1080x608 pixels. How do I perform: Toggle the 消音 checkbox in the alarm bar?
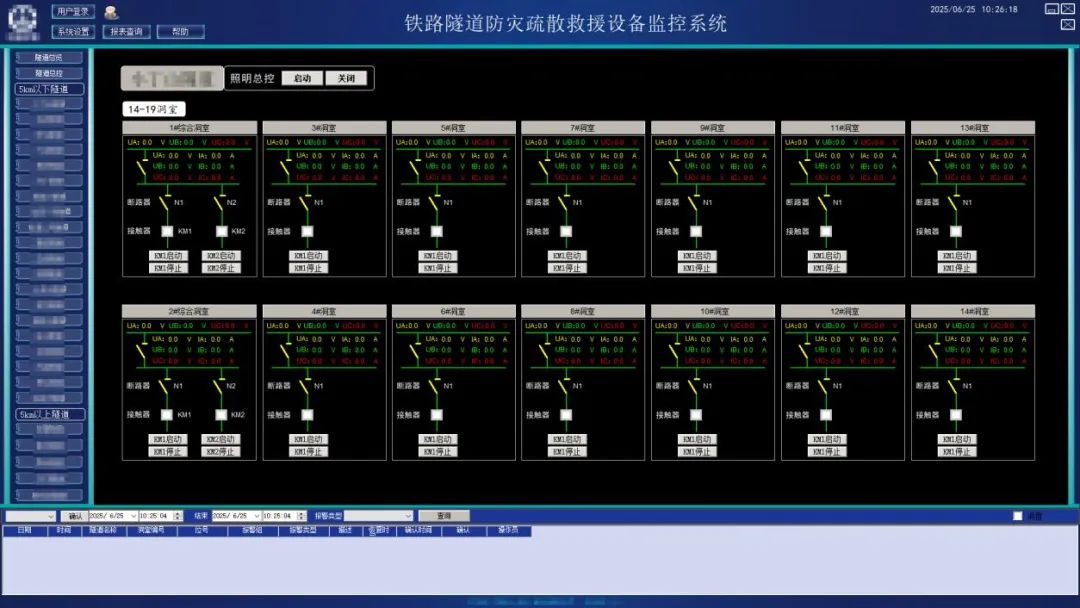click(1018, 516)
